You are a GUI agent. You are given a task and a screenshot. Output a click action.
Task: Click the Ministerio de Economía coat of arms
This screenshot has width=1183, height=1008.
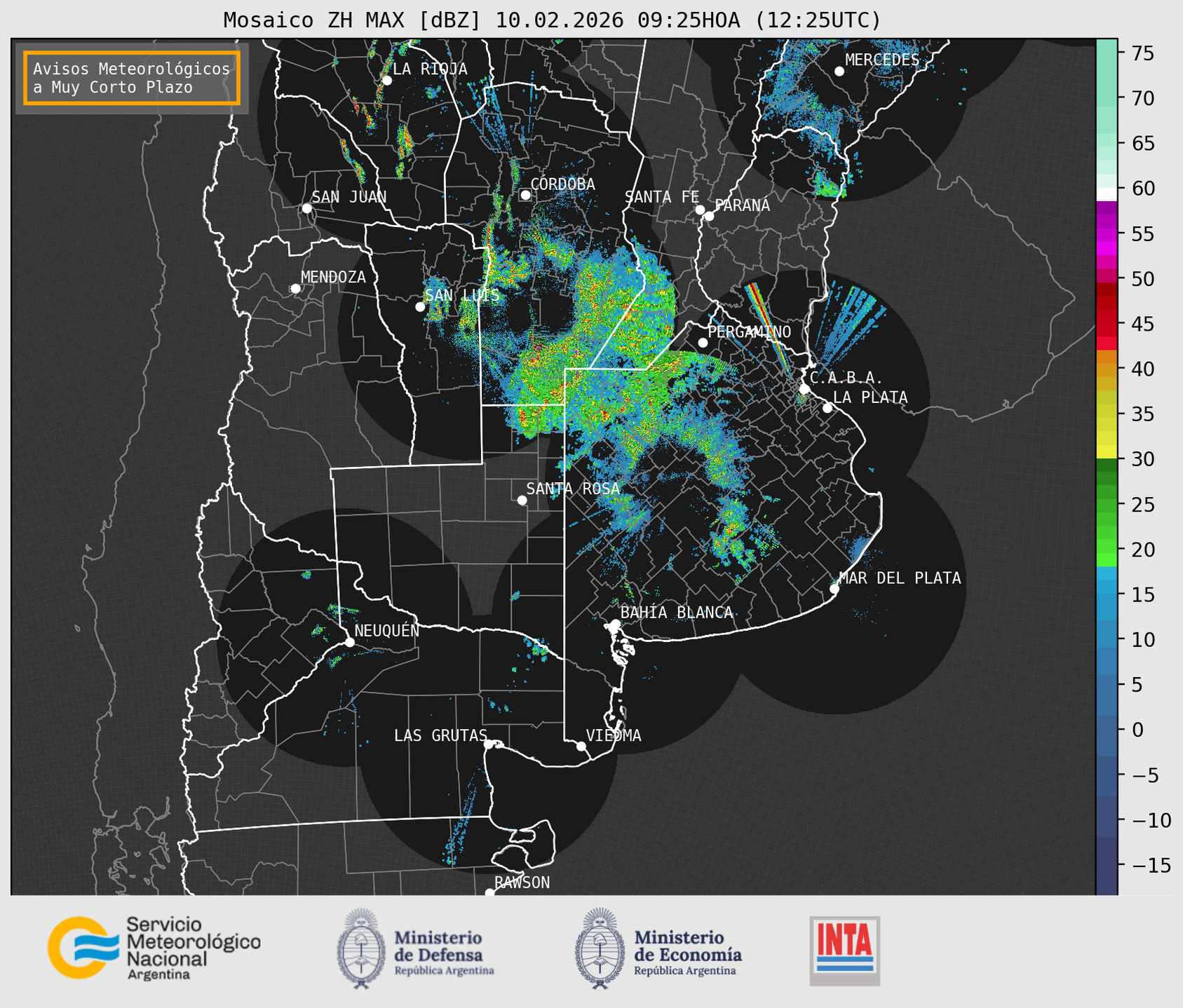tap(600, 948)
